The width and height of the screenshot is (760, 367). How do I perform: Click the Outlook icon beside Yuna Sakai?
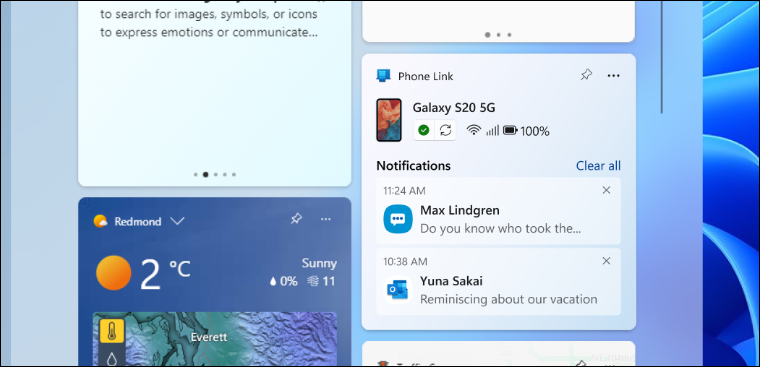coord(398,290)
